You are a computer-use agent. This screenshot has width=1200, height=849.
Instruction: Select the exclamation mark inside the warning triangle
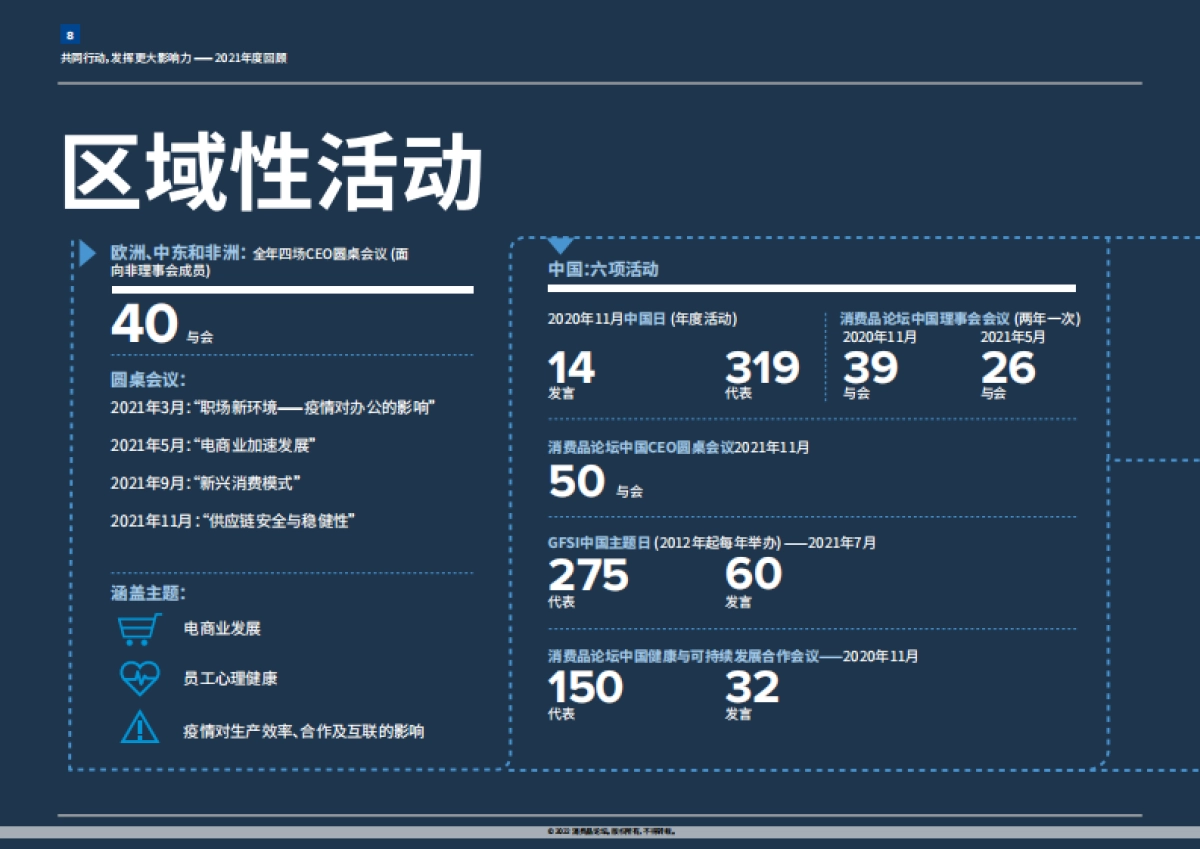140,728
